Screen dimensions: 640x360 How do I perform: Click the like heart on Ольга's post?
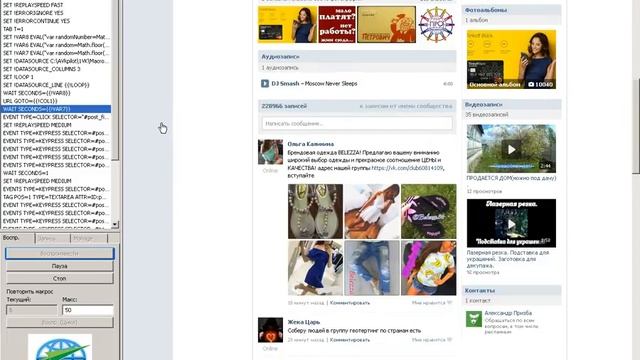449,303
